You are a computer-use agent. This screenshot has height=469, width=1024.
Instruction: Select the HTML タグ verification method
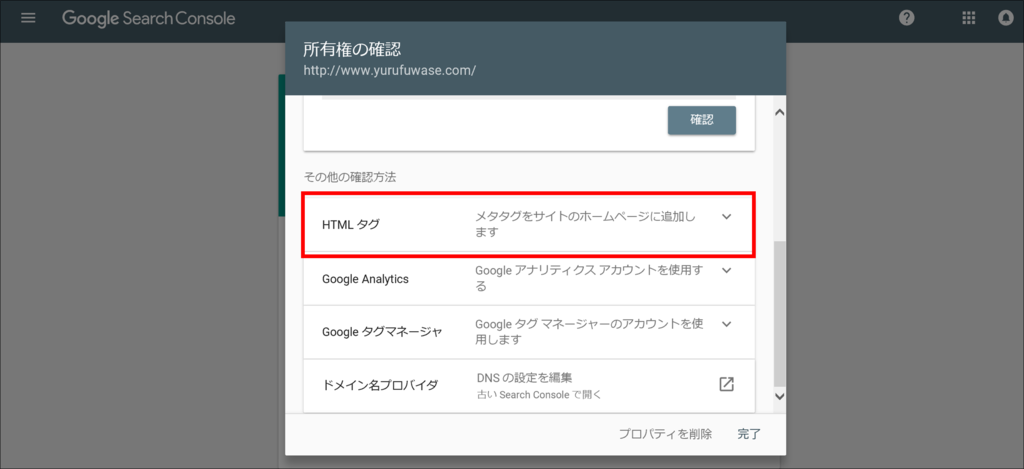tap(529, 225)
